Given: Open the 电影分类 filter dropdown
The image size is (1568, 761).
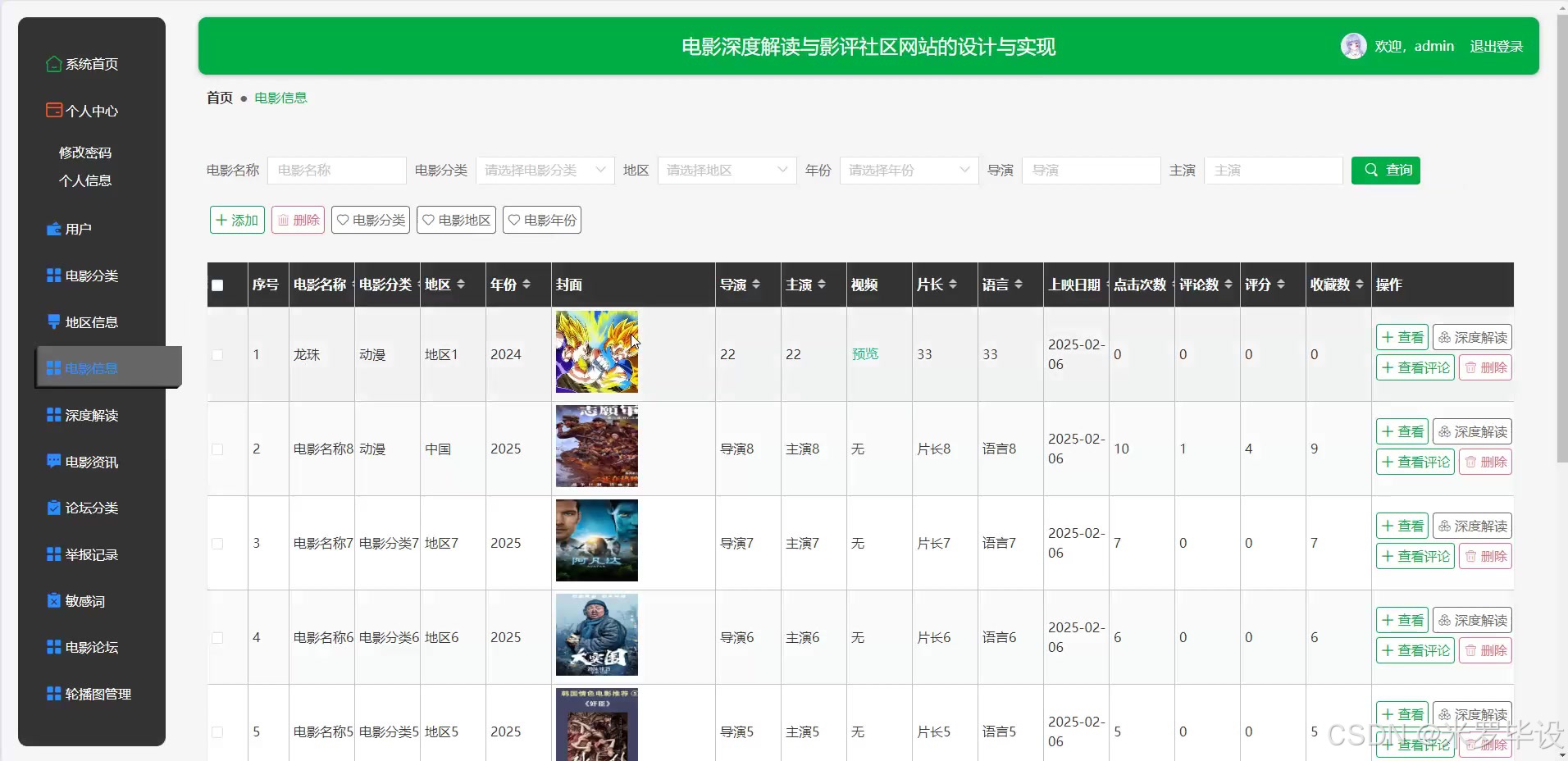Looking at the screenshot, I should point(545,171).
